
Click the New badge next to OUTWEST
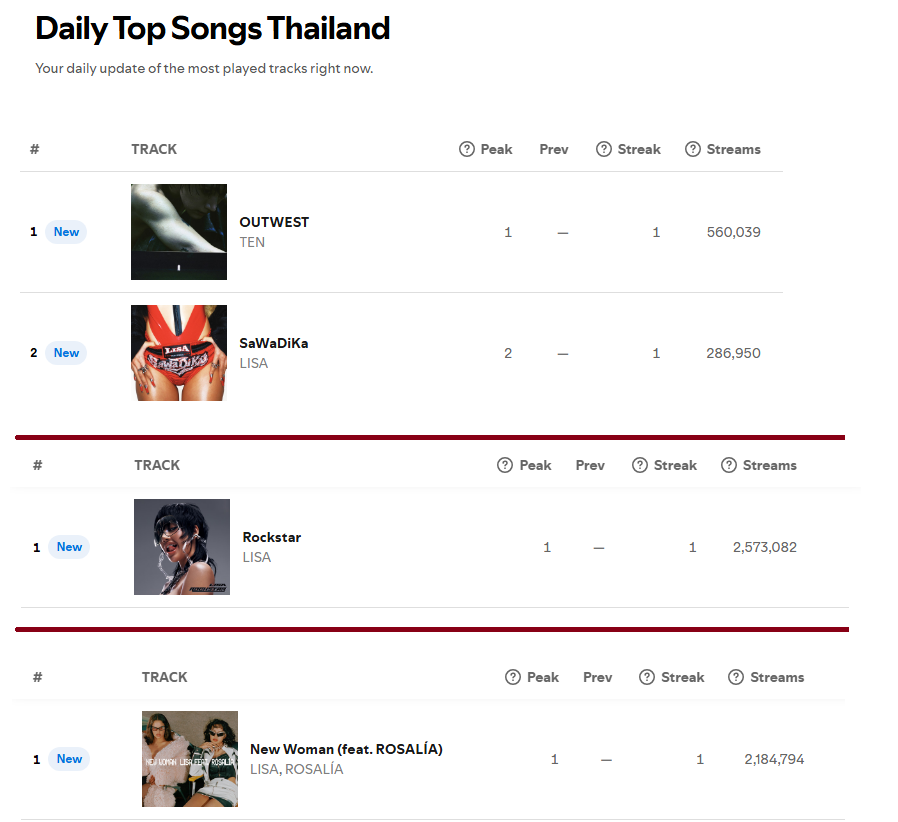(66, 232)
